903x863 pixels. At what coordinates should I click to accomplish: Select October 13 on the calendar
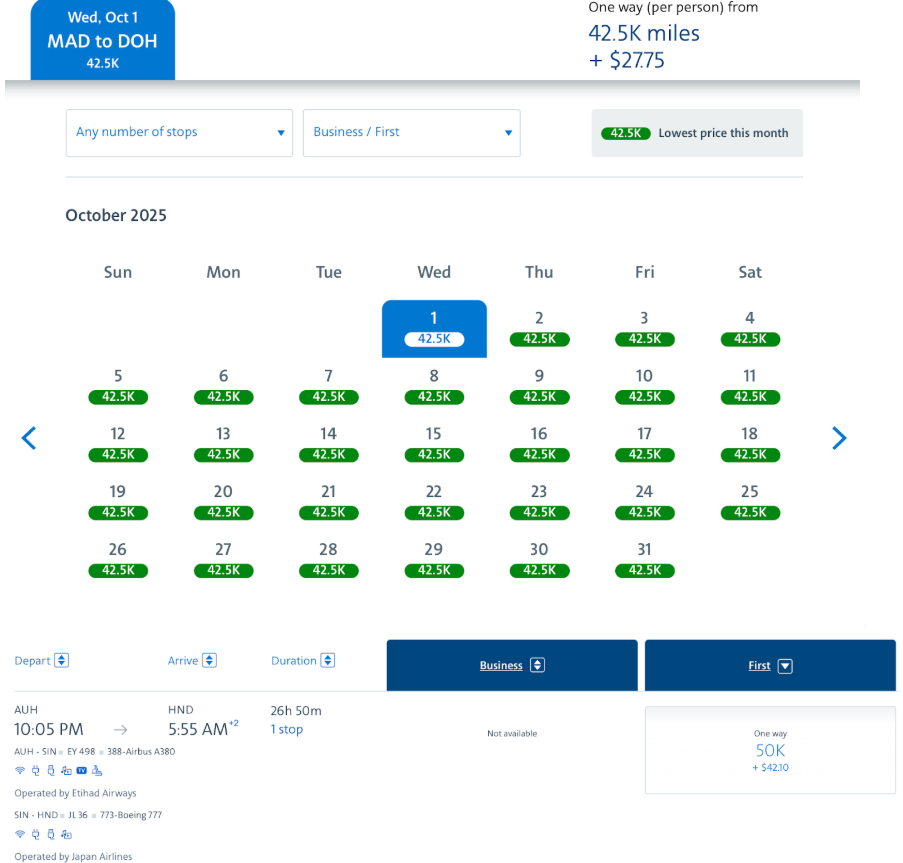click(x=223, y=444)
